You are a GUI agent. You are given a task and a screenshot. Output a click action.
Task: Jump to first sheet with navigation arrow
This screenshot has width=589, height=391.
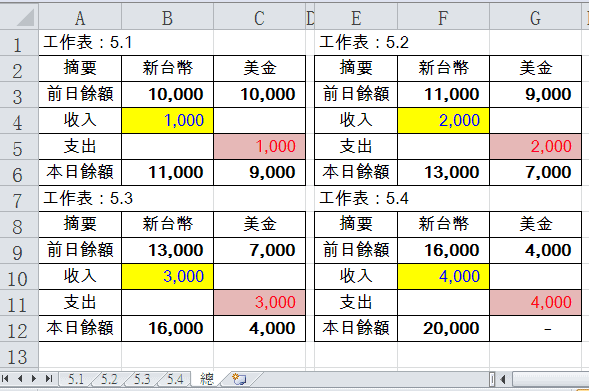(x=5, y=379)
